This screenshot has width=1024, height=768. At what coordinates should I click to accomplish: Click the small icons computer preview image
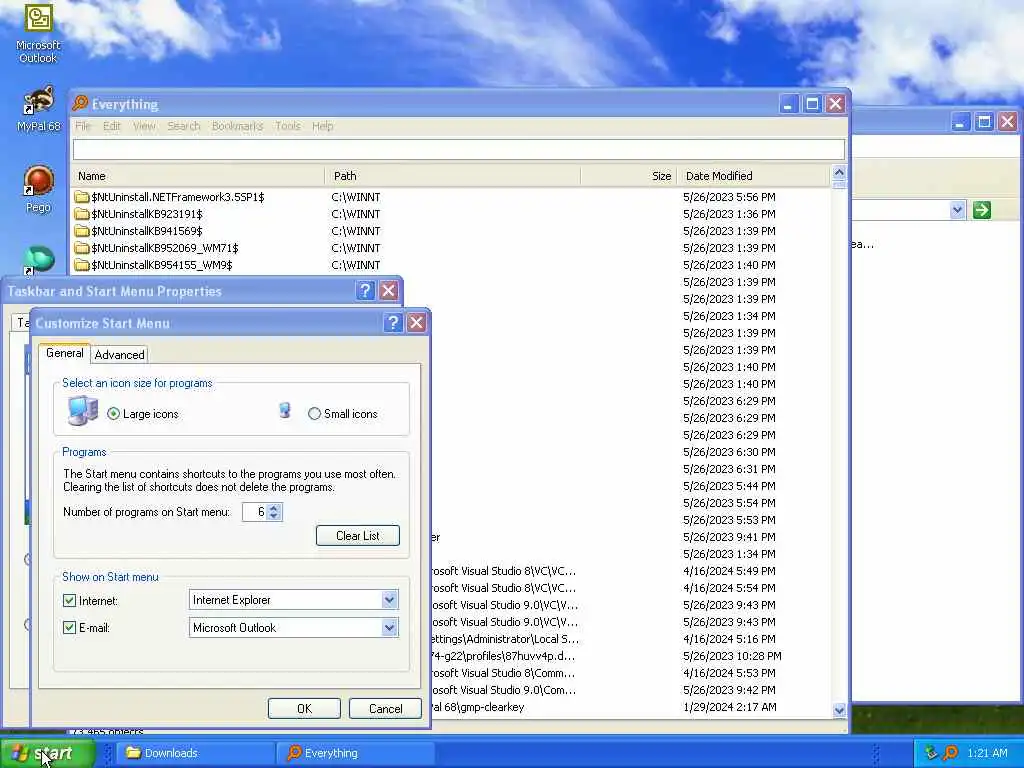pyautogui.click(x=285, y=410)
